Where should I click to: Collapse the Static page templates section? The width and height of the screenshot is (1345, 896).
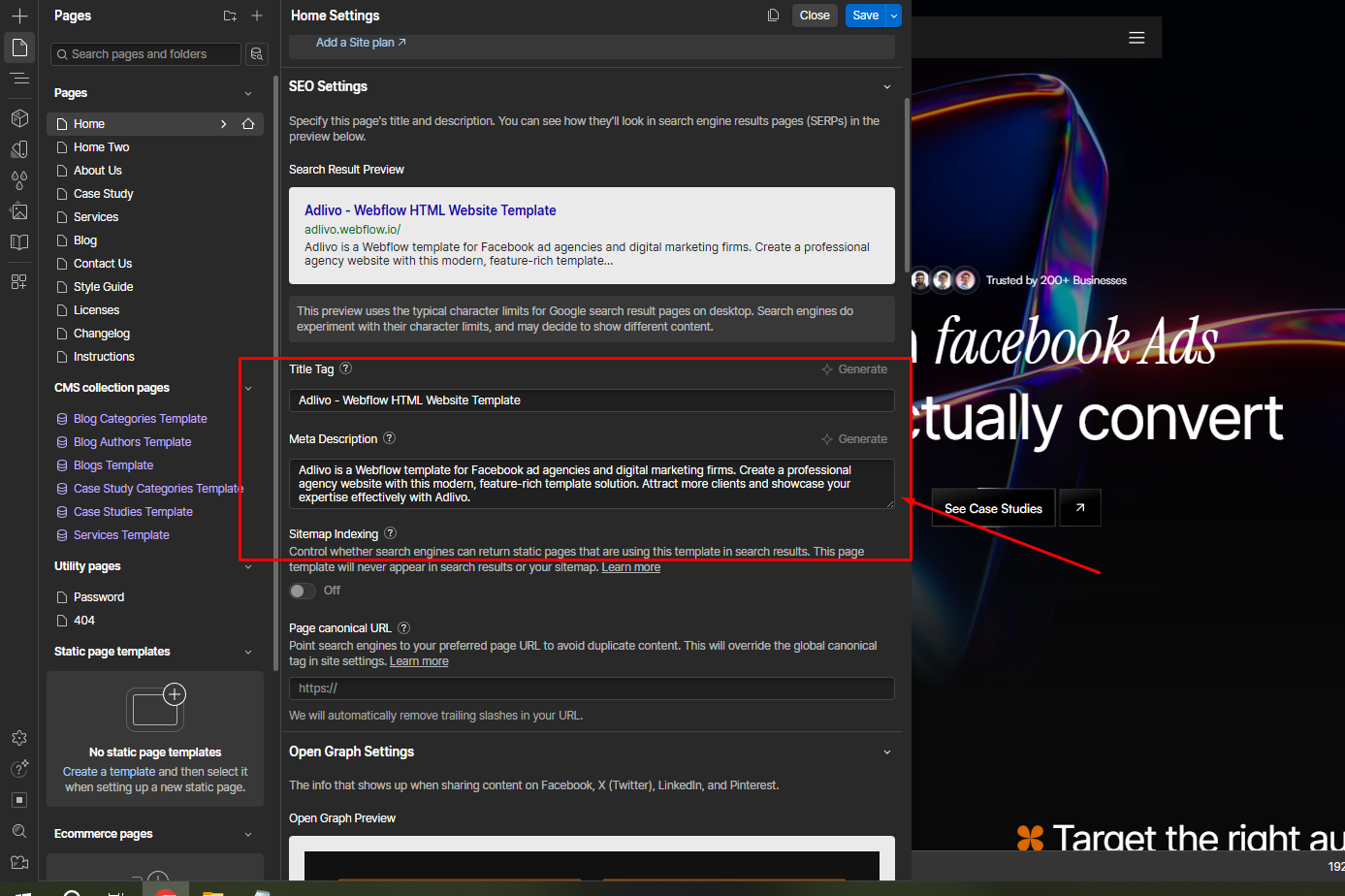click(248, 653)
